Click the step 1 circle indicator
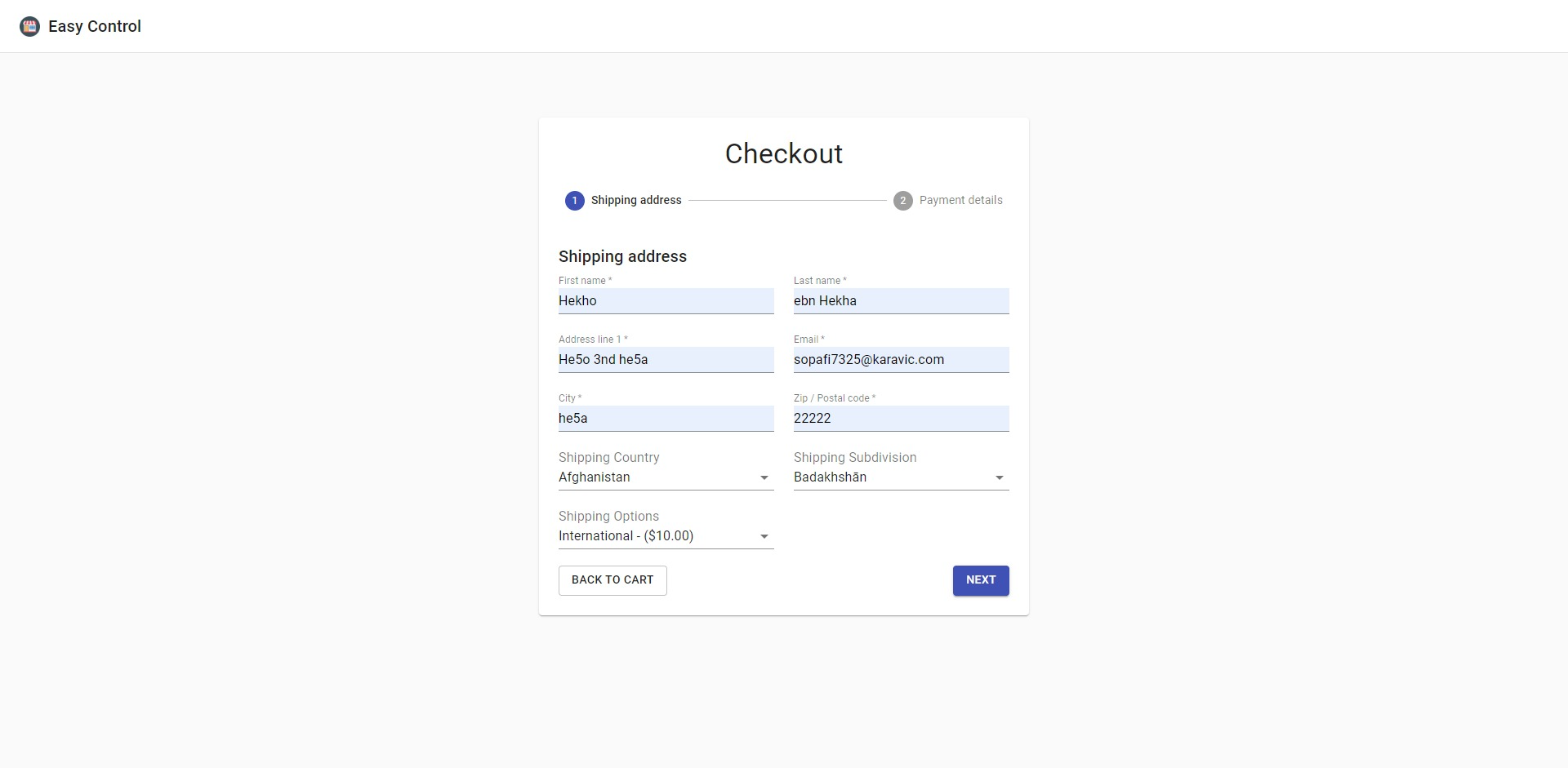The height and width of the screenshot is (768, 1568). click(574, 200)
